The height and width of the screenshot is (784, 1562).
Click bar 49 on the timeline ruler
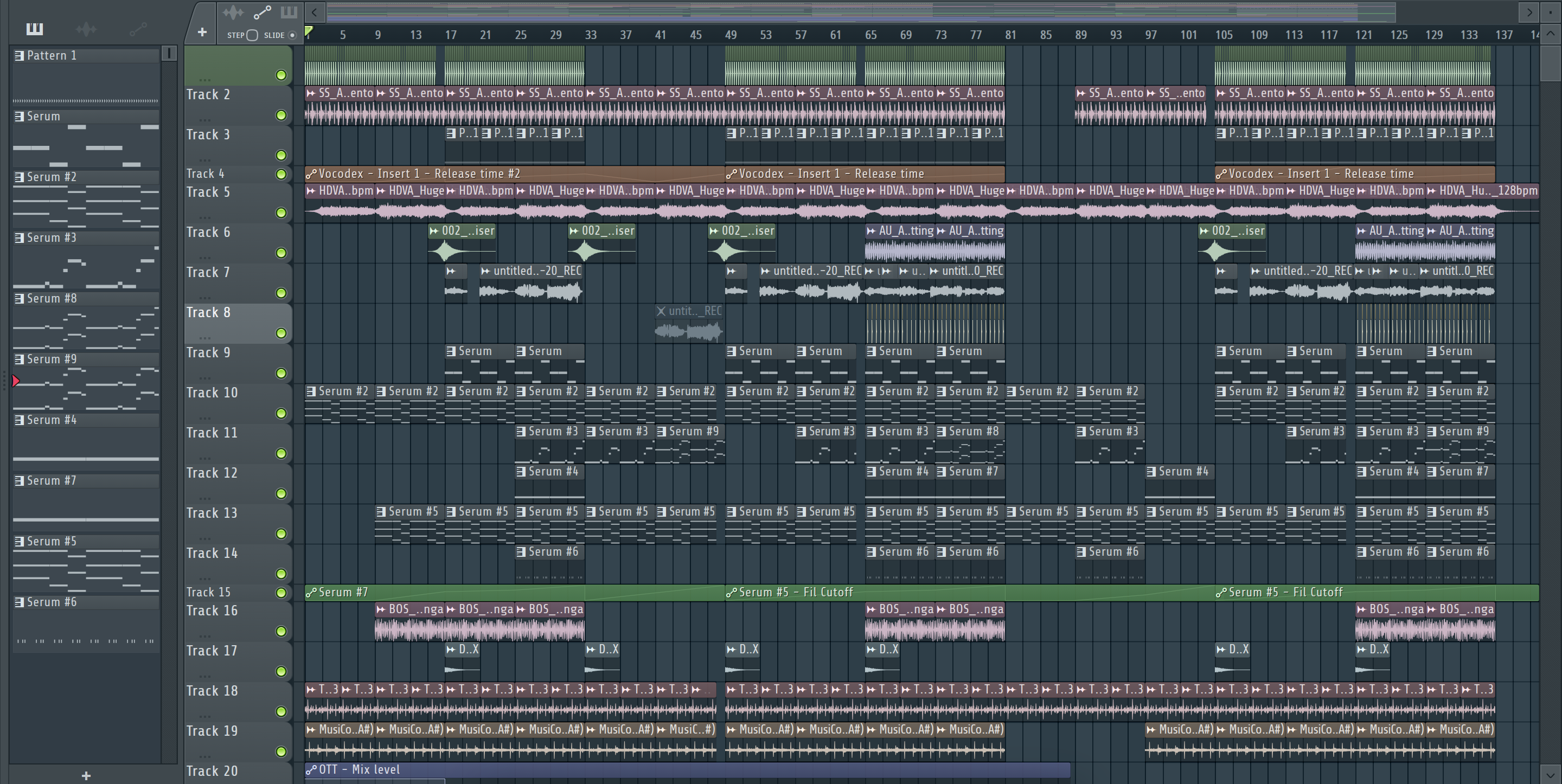731,35
